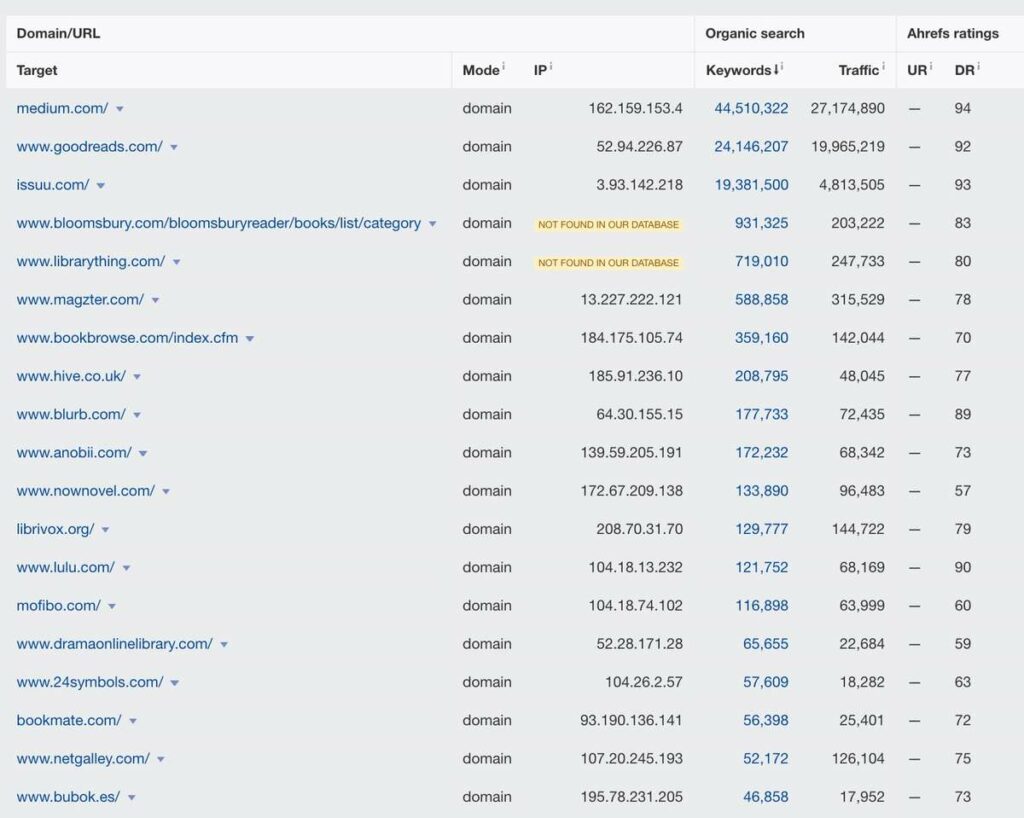Viewport: 1024px width, 818px height.
Task: Expand the dropdown arrow next to librivox.org/
Action: pyautogui.click(x=105, y=530)
